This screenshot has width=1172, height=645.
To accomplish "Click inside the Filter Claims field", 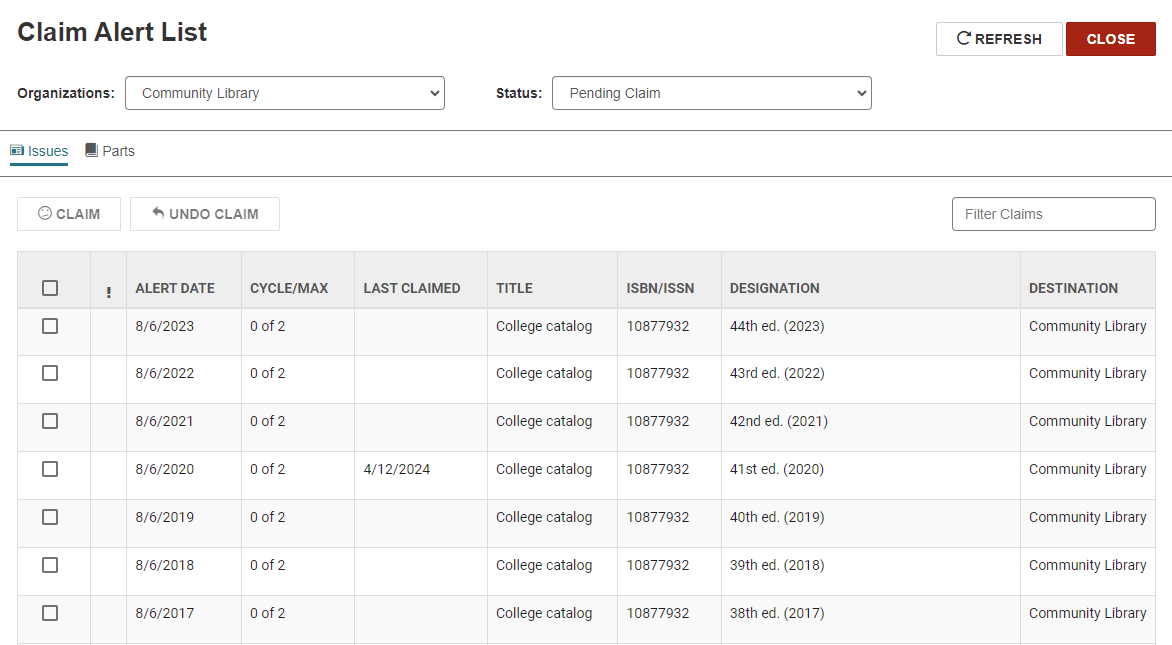I will [x=1053, y=213].
